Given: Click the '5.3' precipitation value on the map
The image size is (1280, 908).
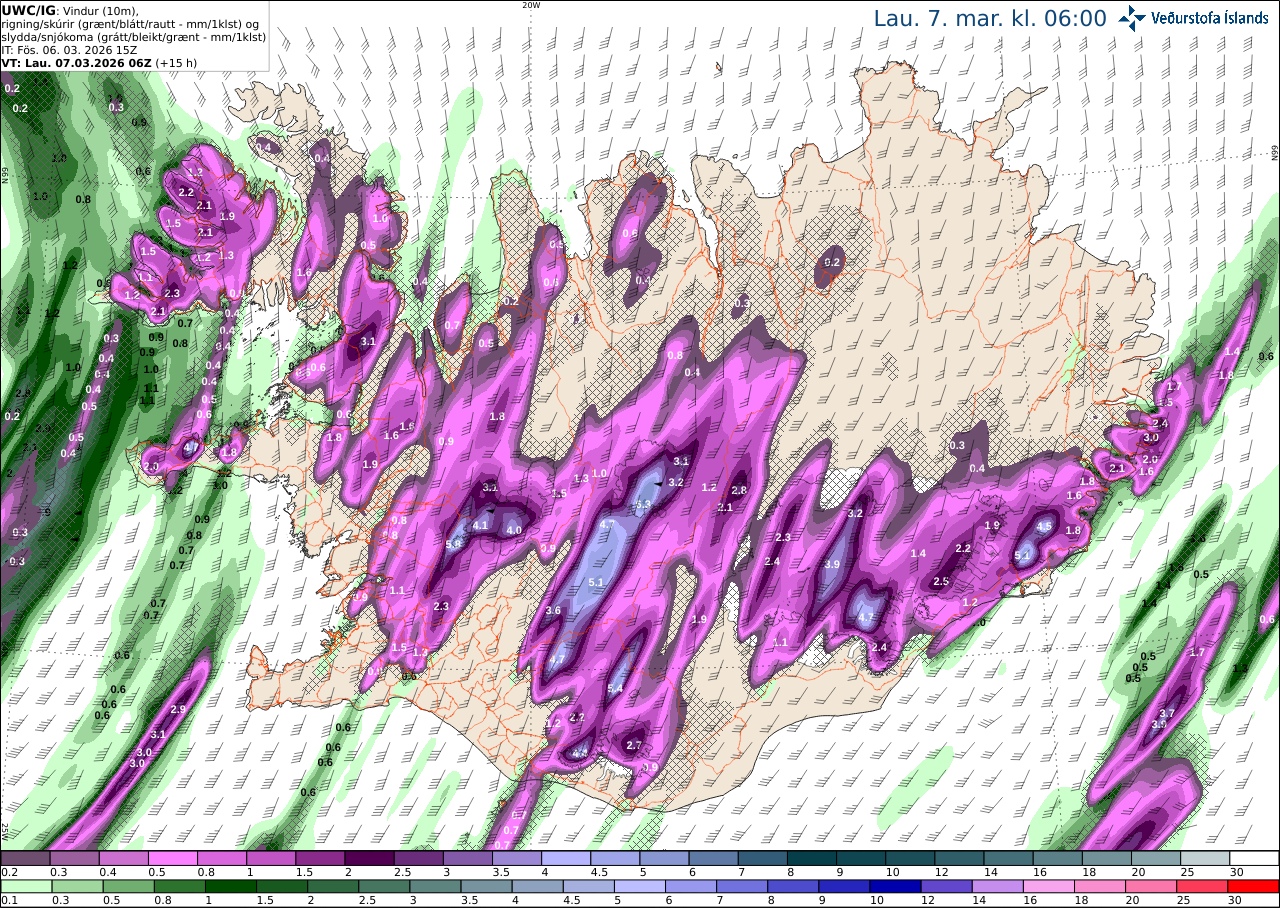Looking at the screenshot, I should (x=643, y=506).
